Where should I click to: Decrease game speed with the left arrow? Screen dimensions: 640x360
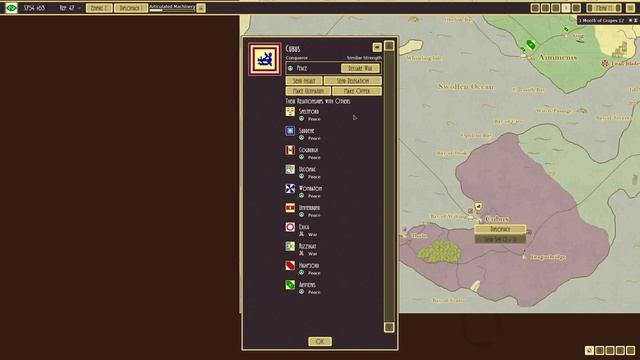point(589,8)
